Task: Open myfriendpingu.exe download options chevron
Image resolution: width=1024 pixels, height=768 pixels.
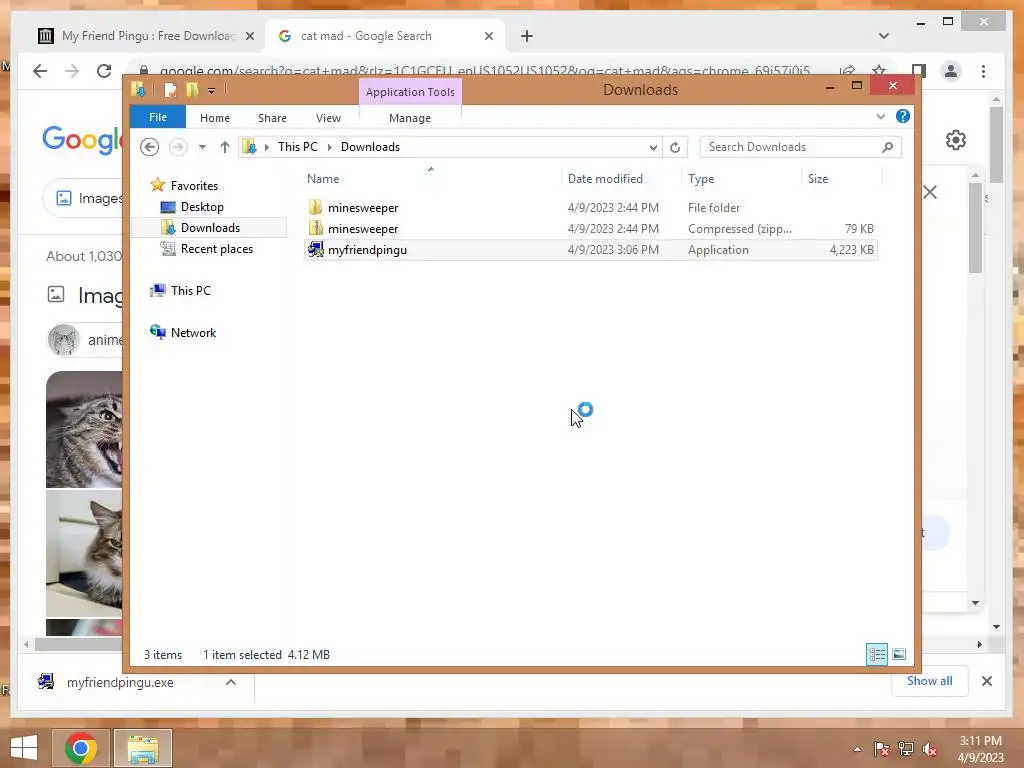Action: pyautogui.click(x=231, y=682)
